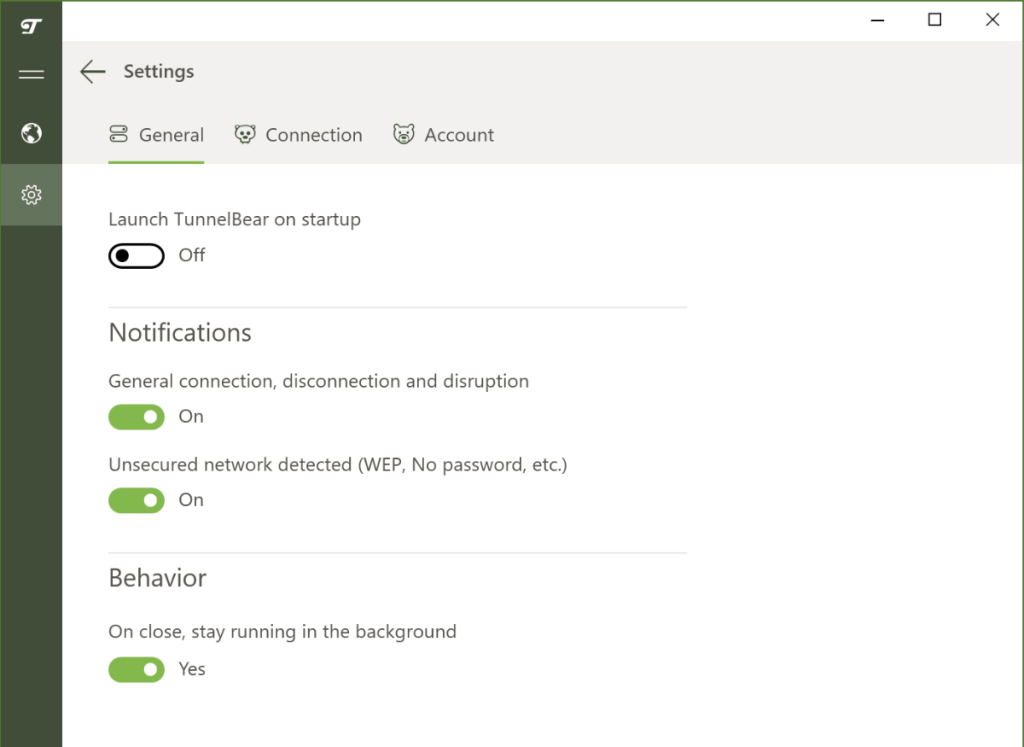Close the TunnelBear window

tap(993, 20)
